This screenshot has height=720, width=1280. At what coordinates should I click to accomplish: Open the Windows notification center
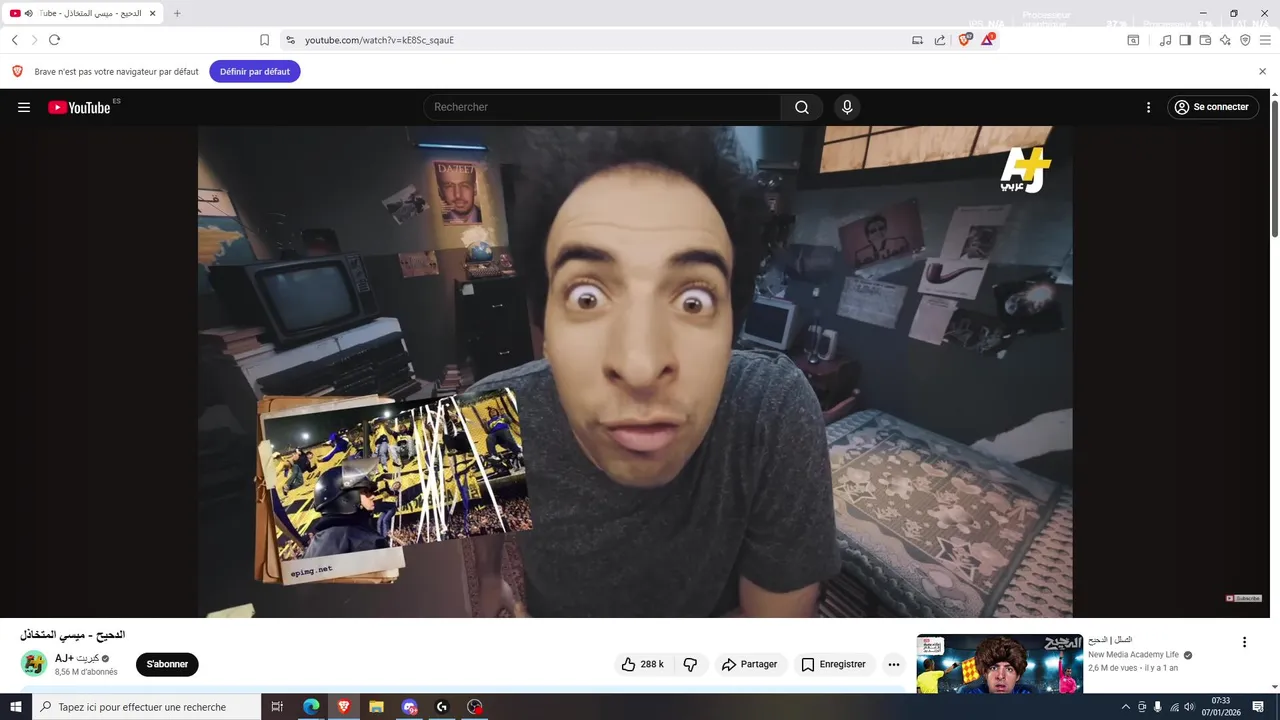pyautogui.click(x=1258, y=707)
